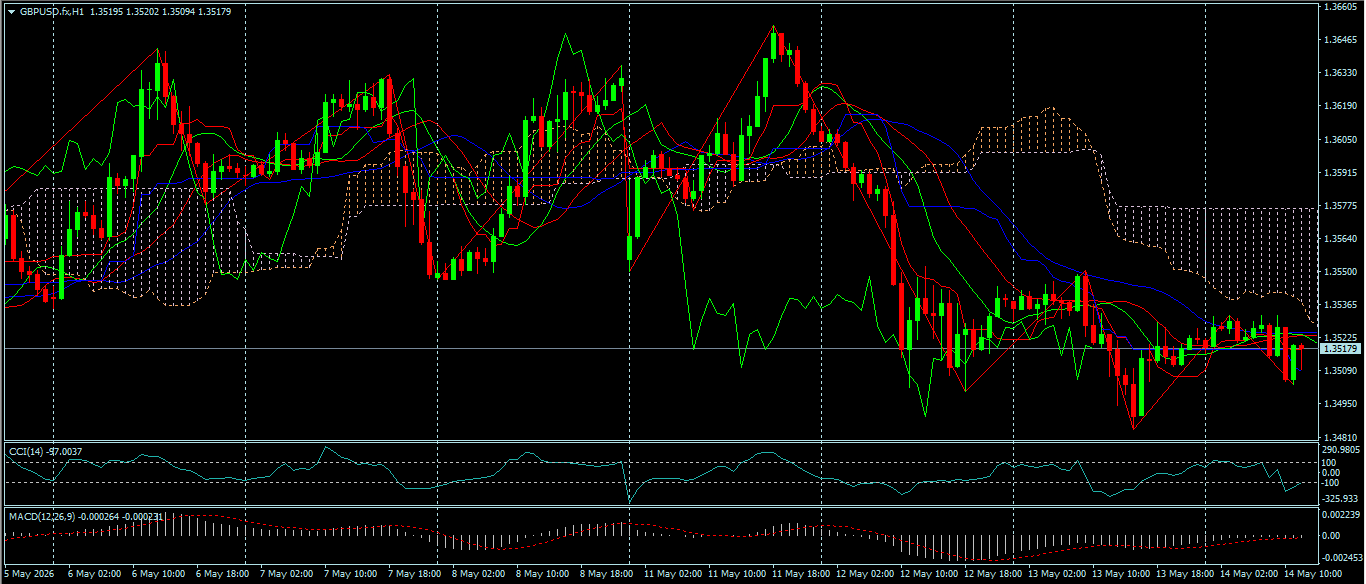Viewport: 1366px width, 584px height.
Task: Click the 1.34950 price axis label
Action: (1339, 403)
